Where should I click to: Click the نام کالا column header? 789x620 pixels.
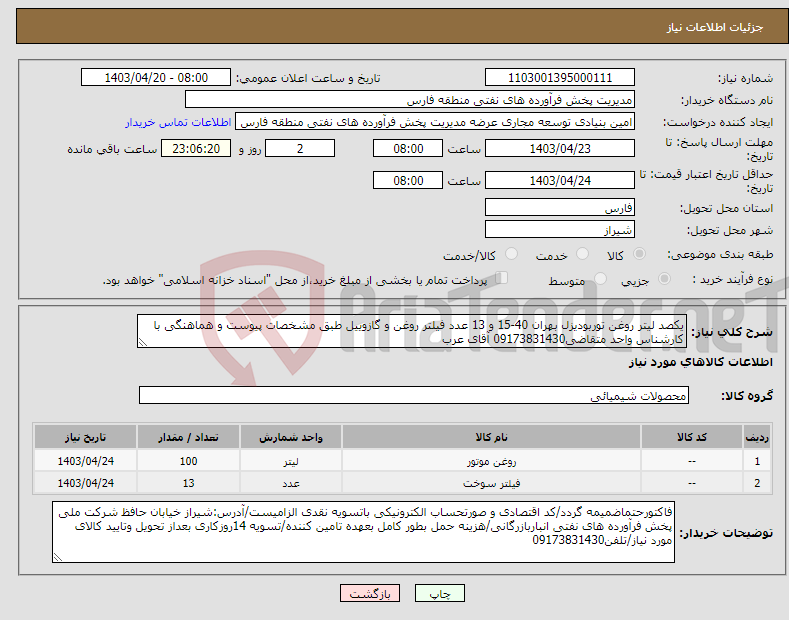click(491, 437)
